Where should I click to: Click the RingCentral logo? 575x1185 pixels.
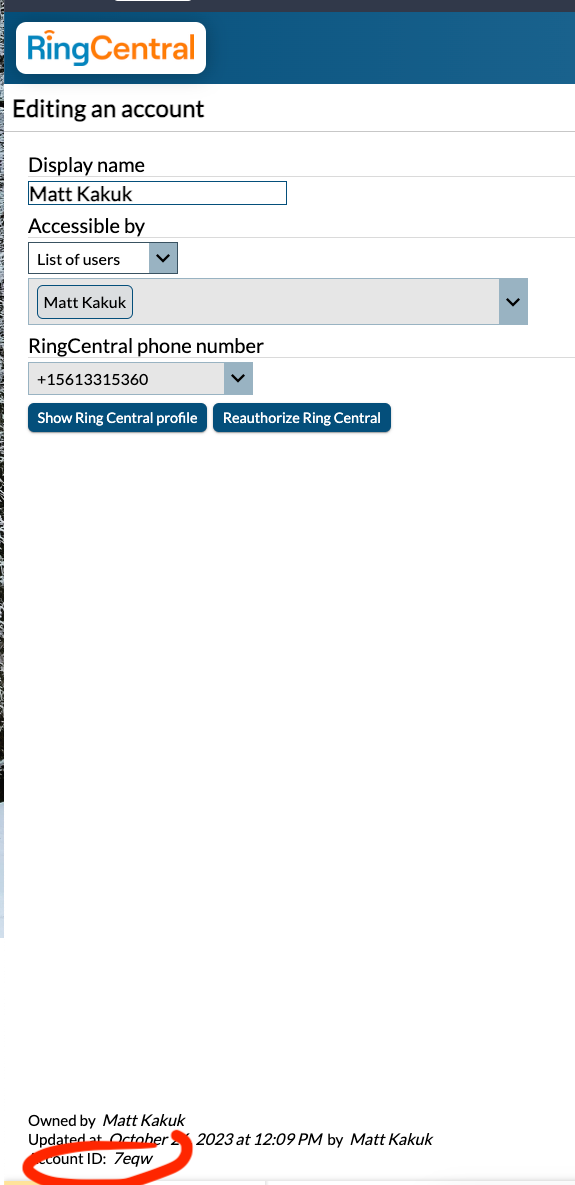click(111, 48)
